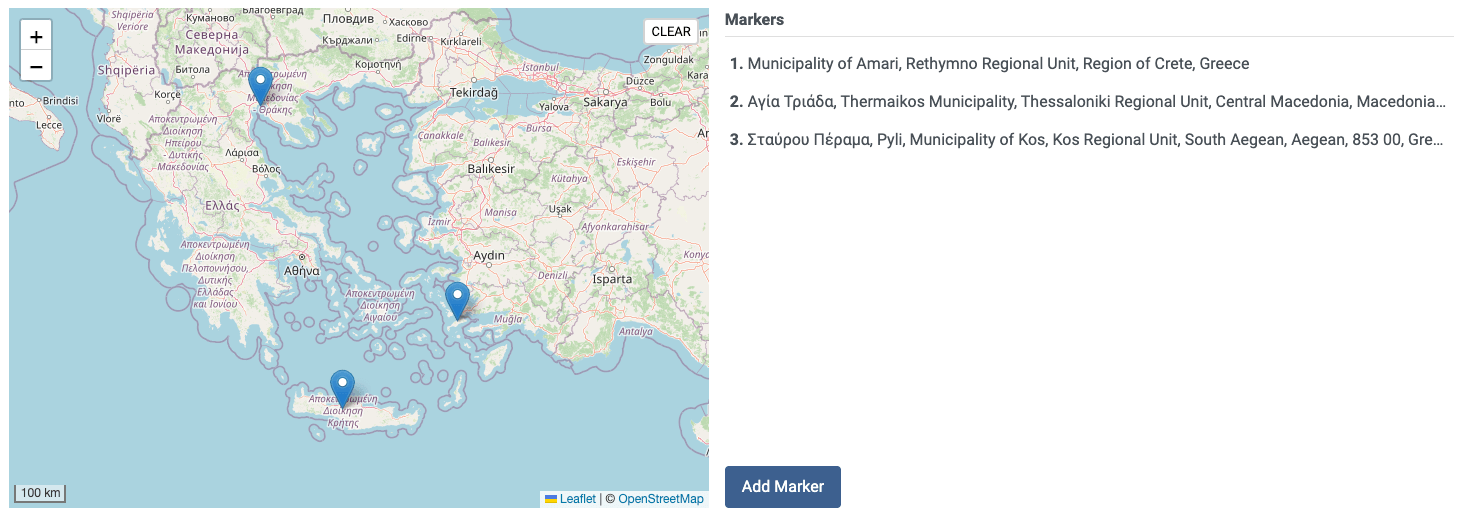Select the Αγία Τριάδα, Thermaikos Municipality entry
The height and width of the screenshot is (517, 1465).
(1089, 102)
